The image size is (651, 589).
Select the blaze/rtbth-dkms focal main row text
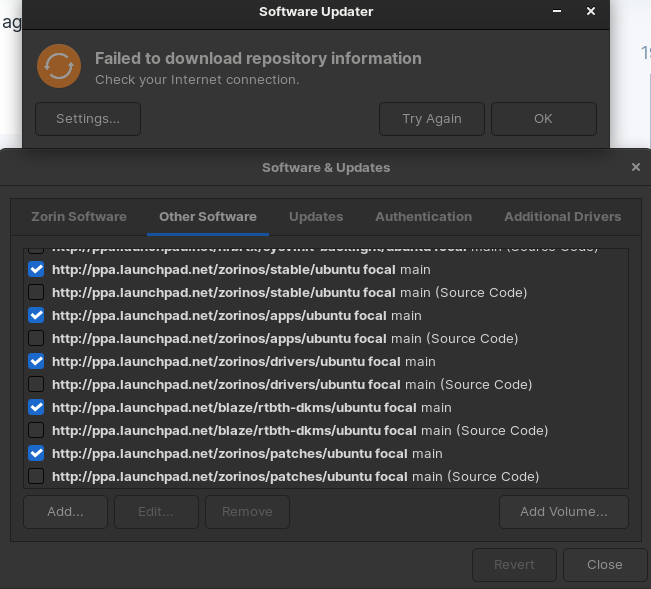(252, 408)
